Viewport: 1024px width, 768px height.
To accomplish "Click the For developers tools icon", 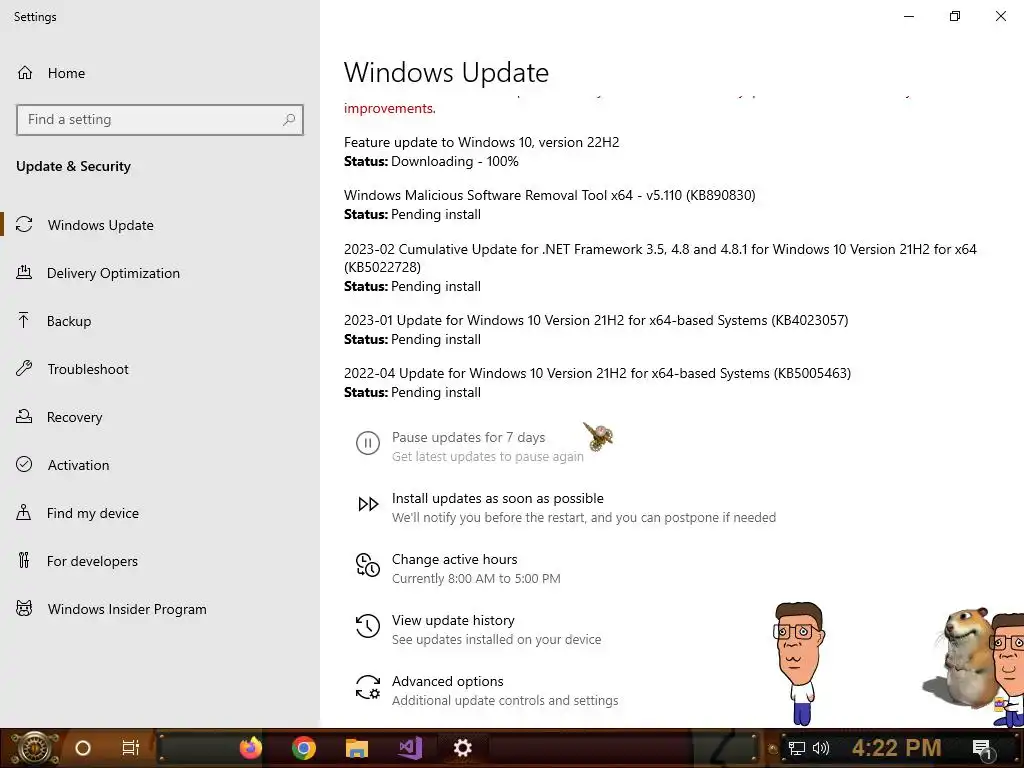I will click(x=24, y=560).
